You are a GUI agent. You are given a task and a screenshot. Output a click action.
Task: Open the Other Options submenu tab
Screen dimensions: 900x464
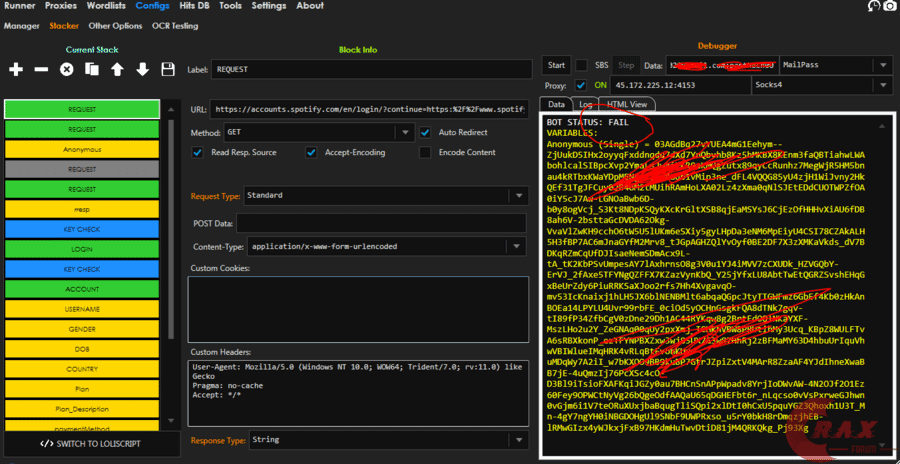pyautogui.click(x=115, y=26)
